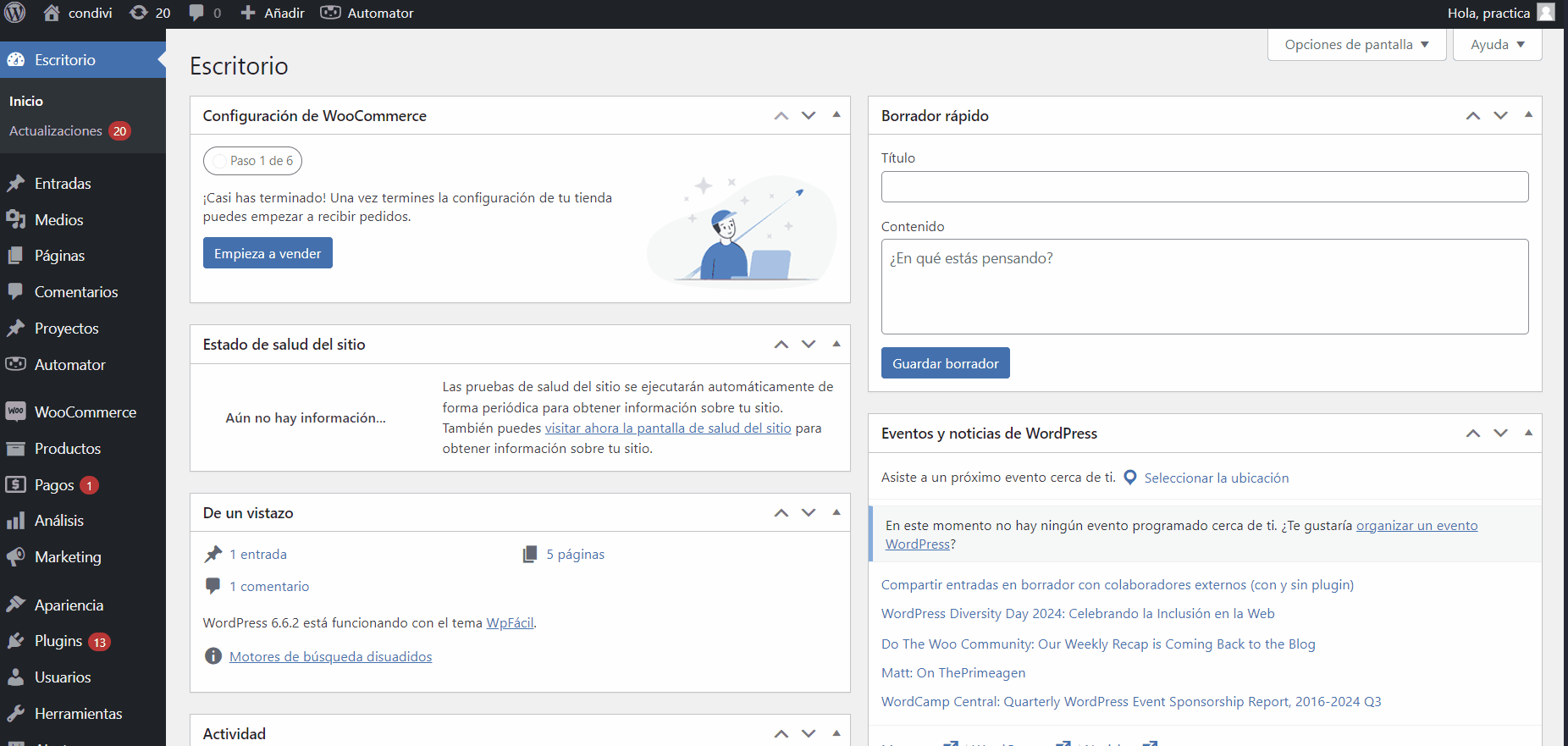Open the updates icon showing 20
This screenshot has width=1568, height=746.
139,13
